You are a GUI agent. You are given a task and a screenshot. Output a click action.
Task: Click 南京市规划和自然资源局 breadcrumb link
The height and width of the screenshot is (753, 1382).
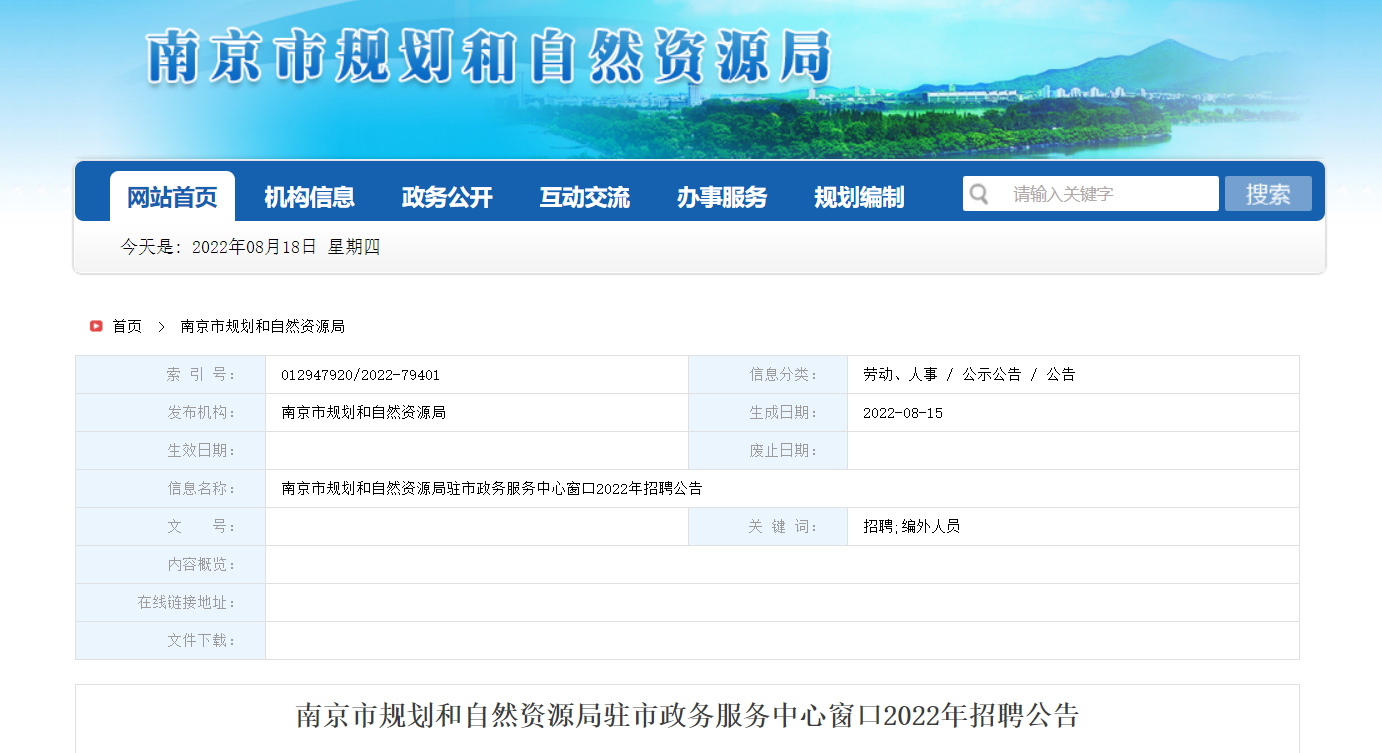[x=262, y=326]
